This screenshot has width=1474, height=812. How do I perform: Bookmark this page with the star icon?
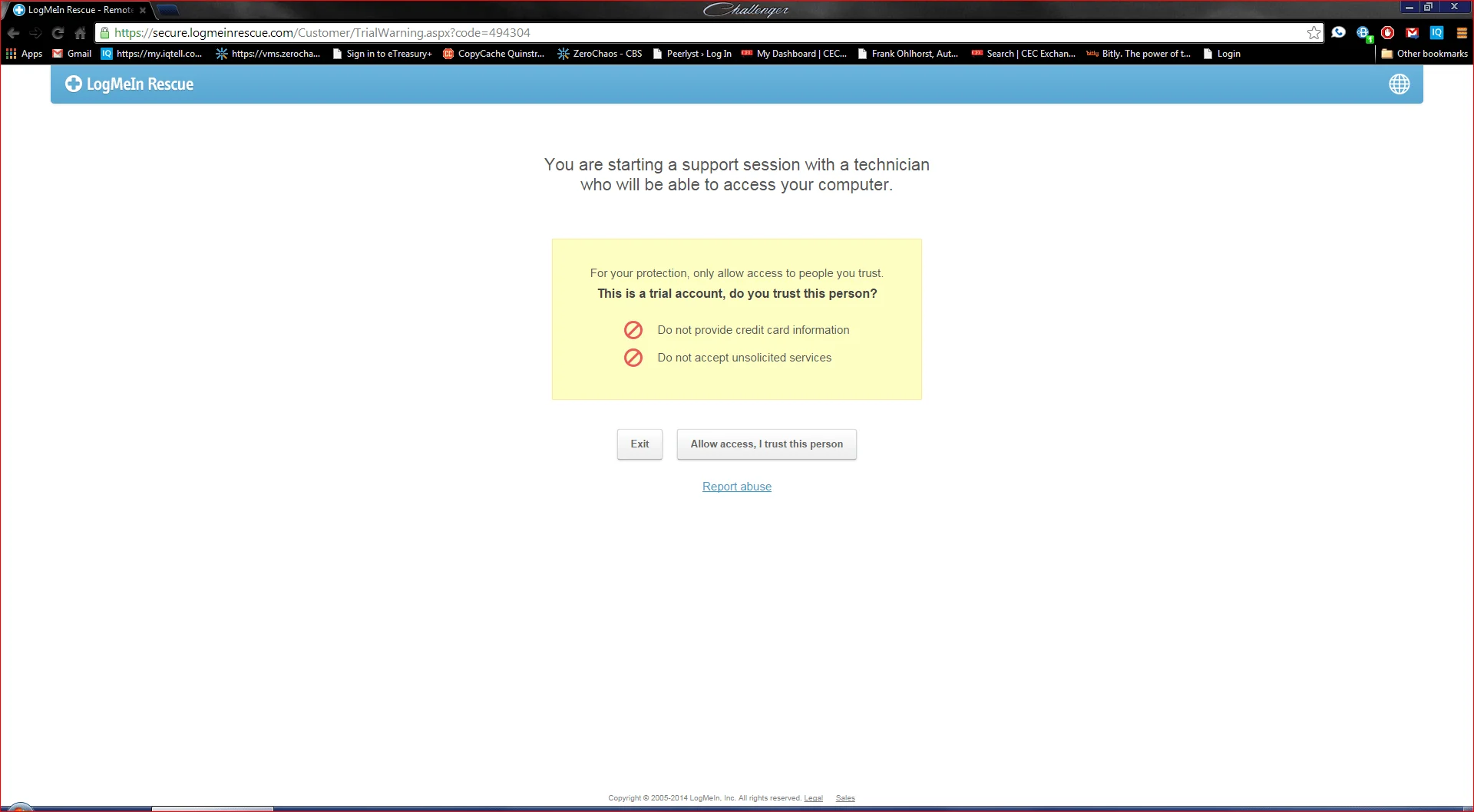coord(1314,33)
